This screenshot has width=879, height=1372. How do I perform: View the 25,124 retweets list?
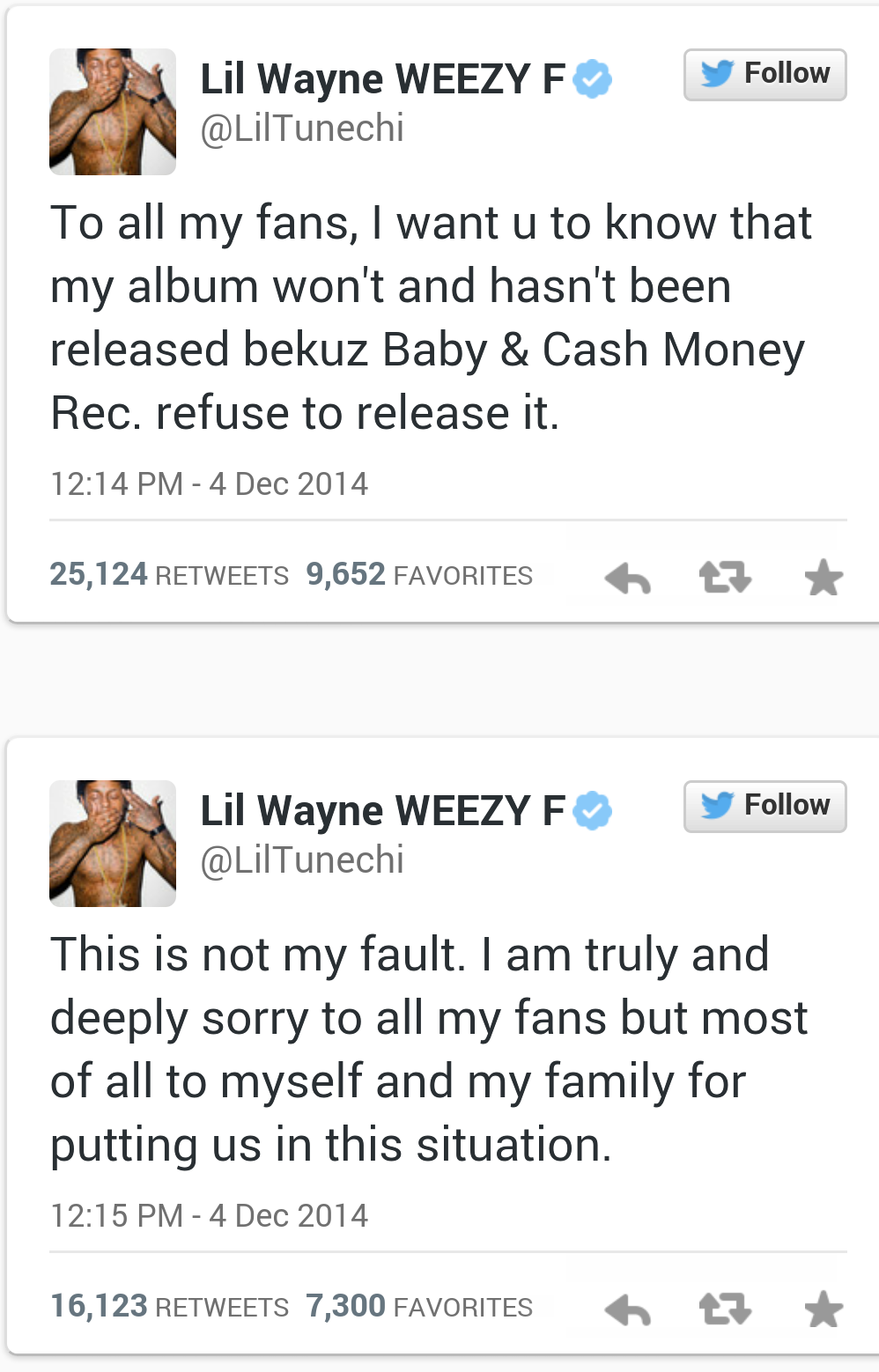pyautogui.click(x=169, y=574)
